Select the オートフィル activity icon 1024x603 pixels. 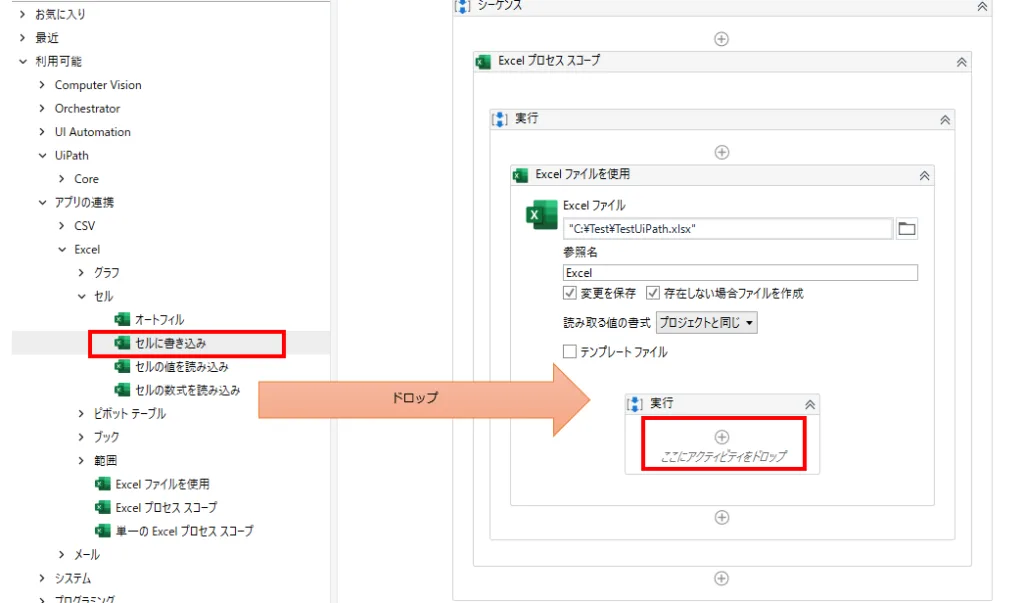[123, 320]
